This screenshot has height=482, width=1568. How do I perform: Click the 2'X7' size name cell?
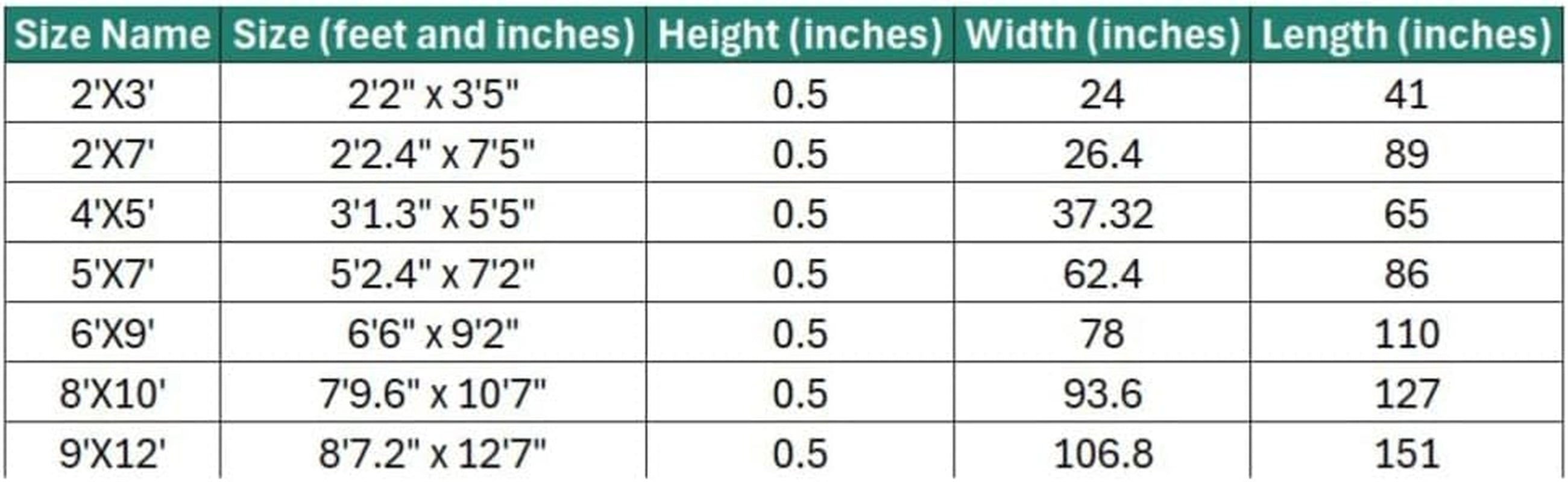pyautogui.click(x=113, y=154)
